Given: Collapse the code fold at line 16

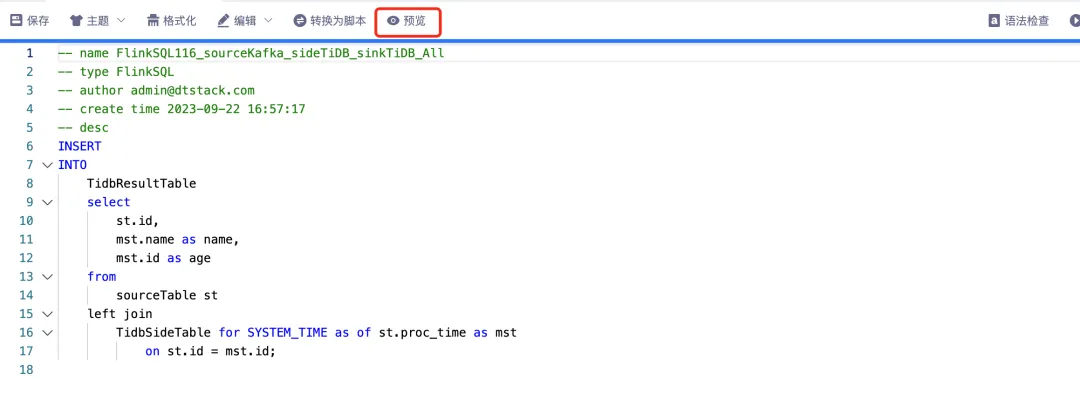Looking at the screenshot, I should pyautogui.click(x=47, y=333).
